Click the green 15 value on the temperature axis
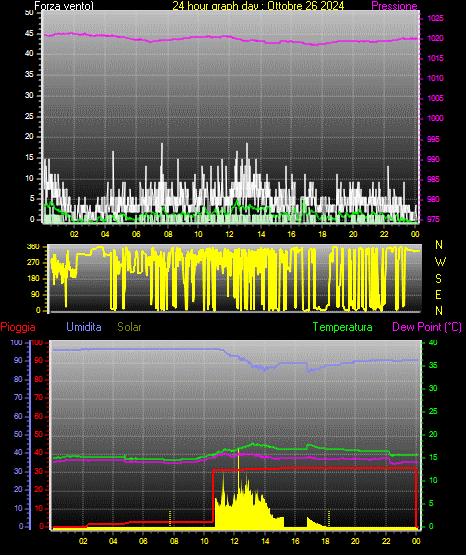This screenshot has width=466, height=555. click(433, 457)
